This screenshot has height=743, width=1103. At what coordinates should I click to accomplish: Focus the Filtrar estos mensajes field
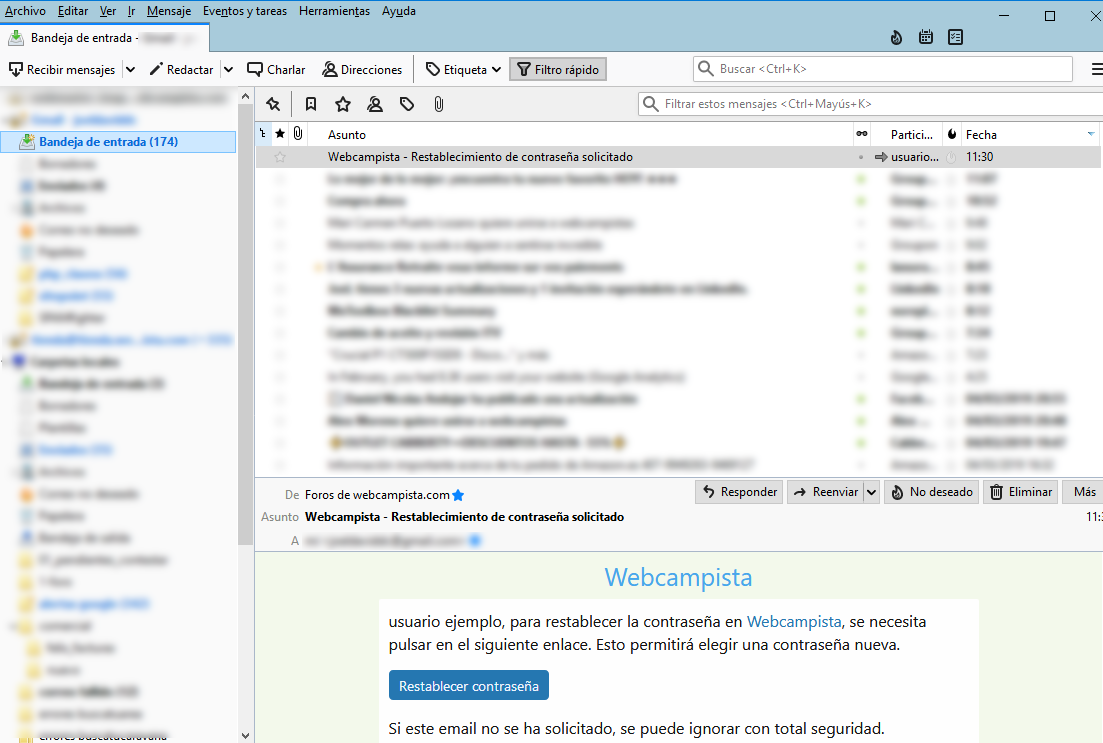[870, 104]
